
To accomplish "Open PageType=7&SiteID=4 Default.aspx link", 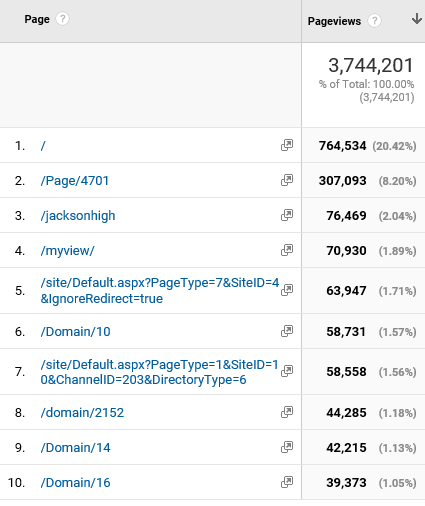I will [x=160, y=290].
